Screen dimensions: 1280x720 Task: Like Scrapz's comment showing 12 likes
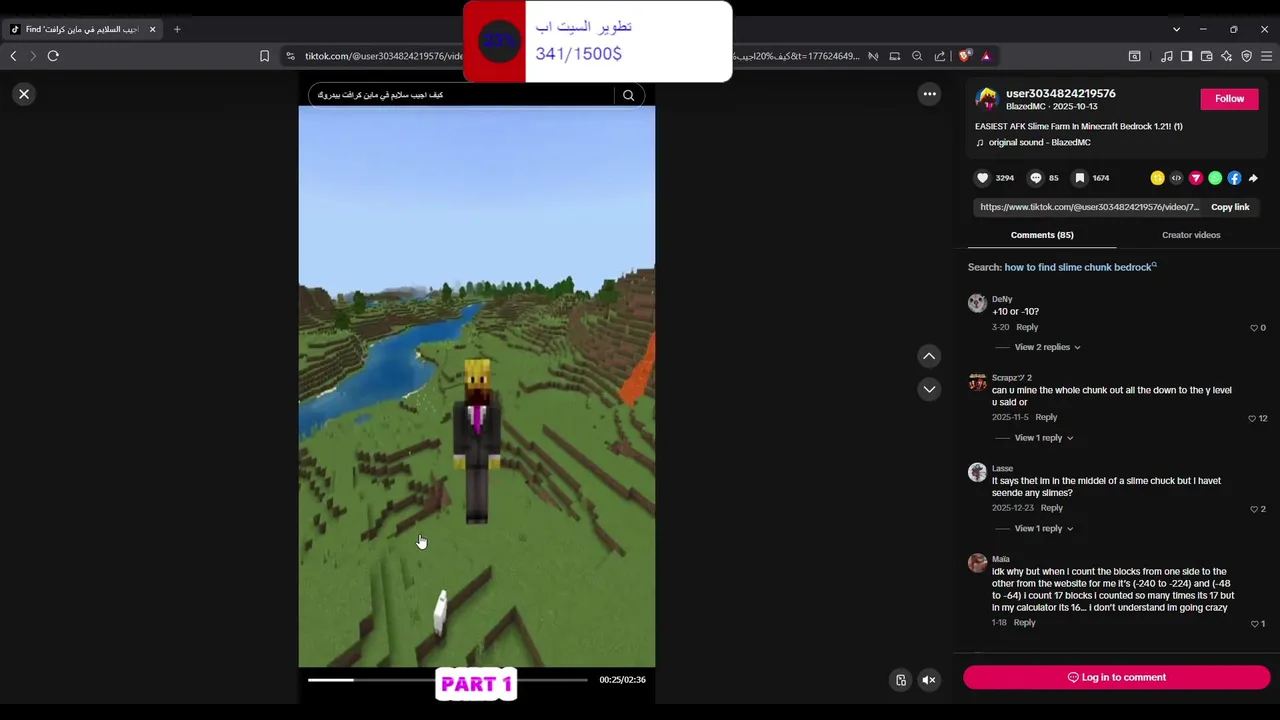pos(1252,418)
